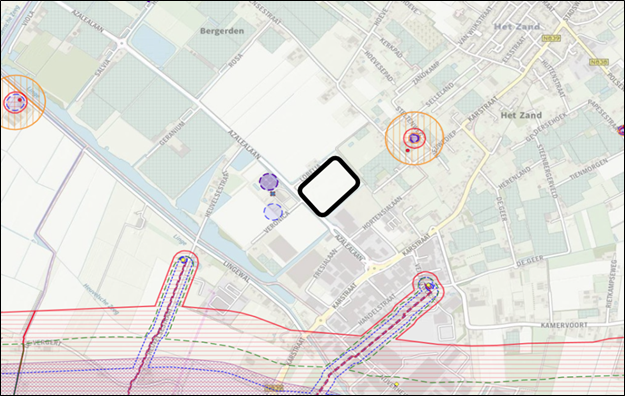This screenshot has width=625, height=396.
Task: Click the HORTENSIALAAN street label
Action: (382, 213)
